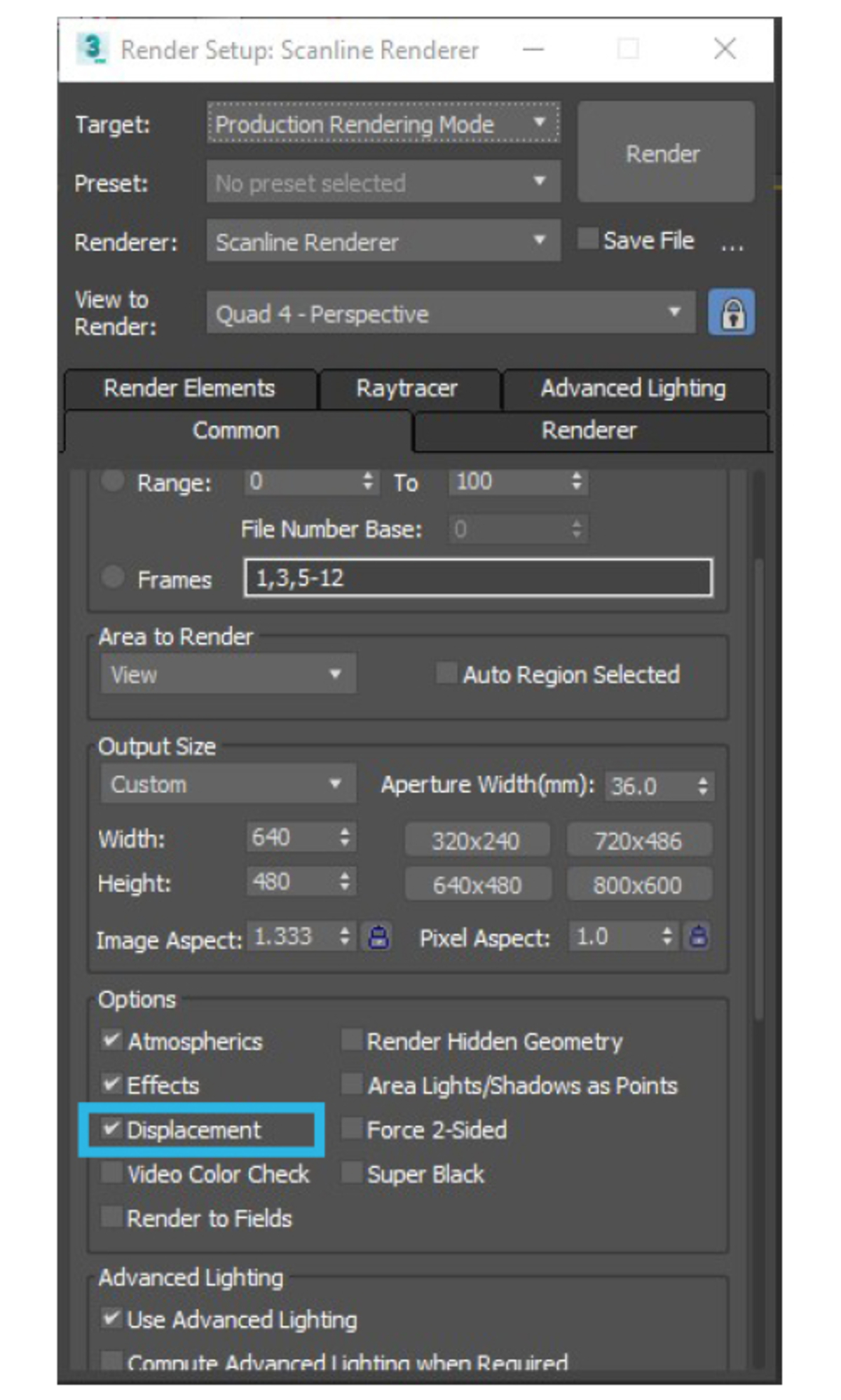Screen dimensions: 841x1400
Task: Switch to the Raytracer tab
Action: 407,388
